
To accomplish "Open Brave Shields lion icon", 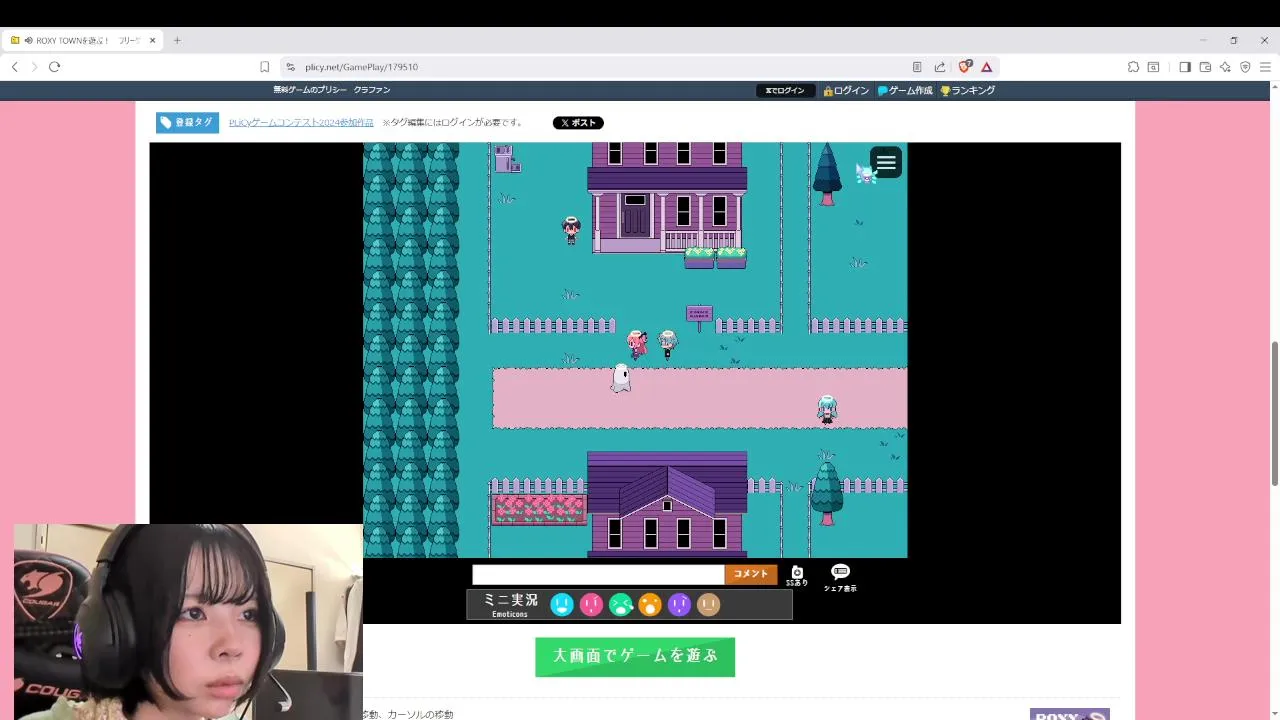I will pos(964,67).
